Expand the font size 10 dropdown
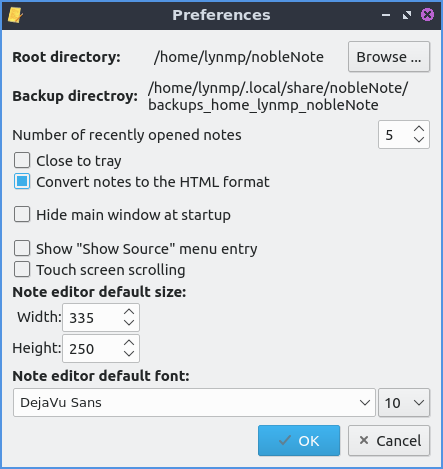The height and width of the screenshot is (469, 443). (404, 403)
